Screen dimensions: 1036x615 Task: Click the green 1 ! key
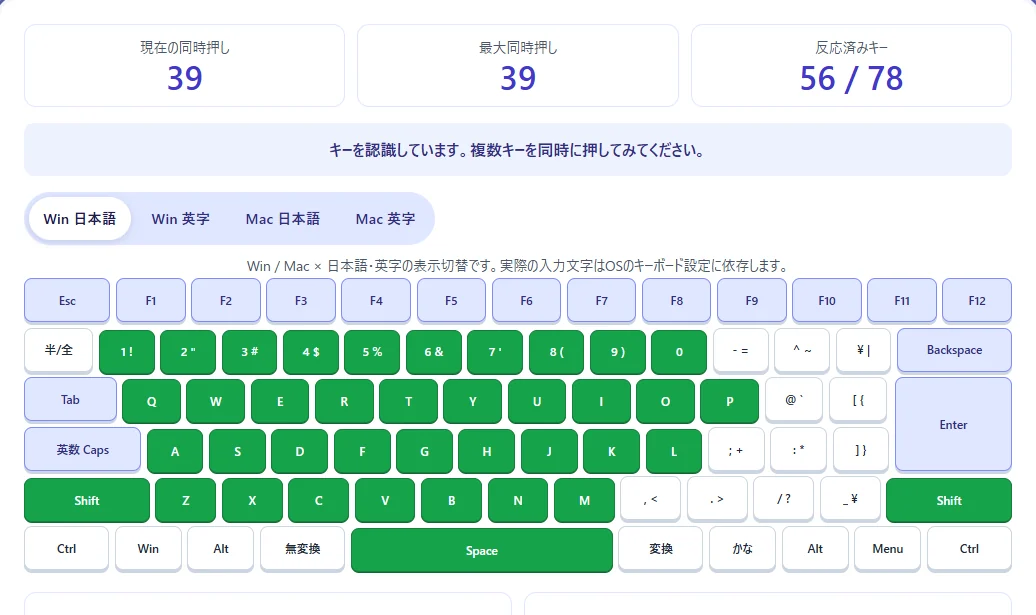click(127, 352)
